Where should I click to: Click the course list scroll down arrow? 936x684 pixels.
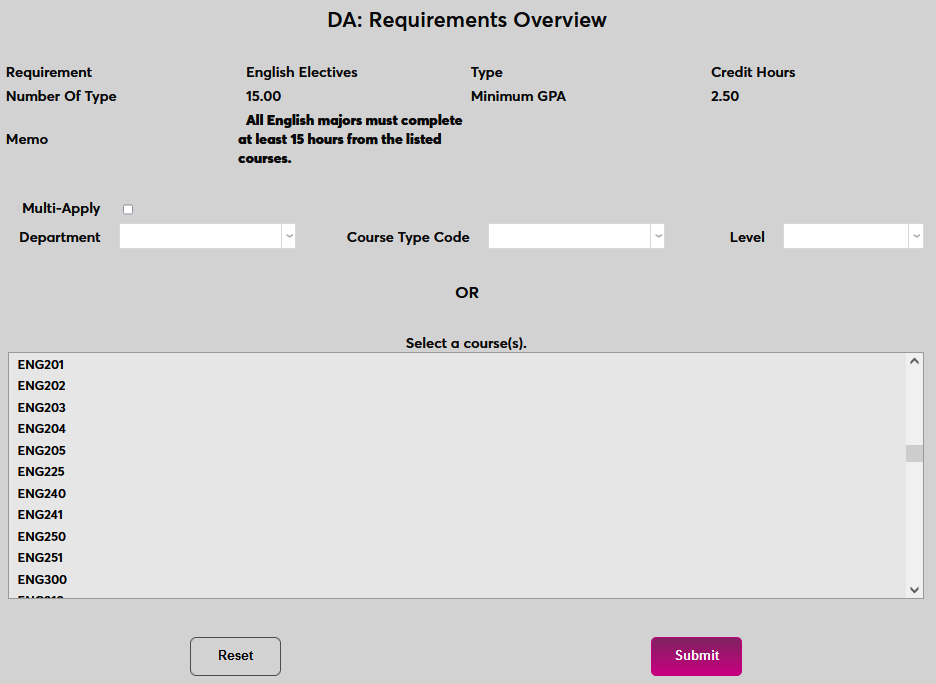coord(914,590)
